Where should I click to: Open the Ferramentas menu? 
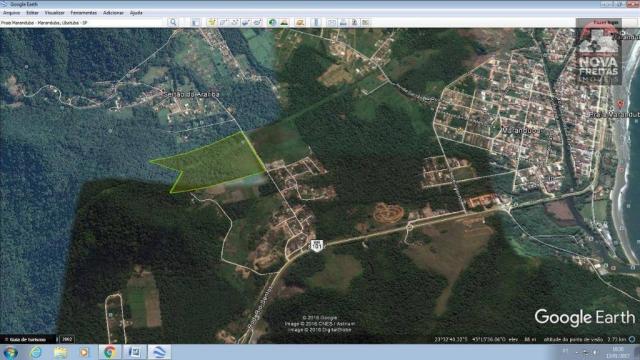(x=84, y=13)
